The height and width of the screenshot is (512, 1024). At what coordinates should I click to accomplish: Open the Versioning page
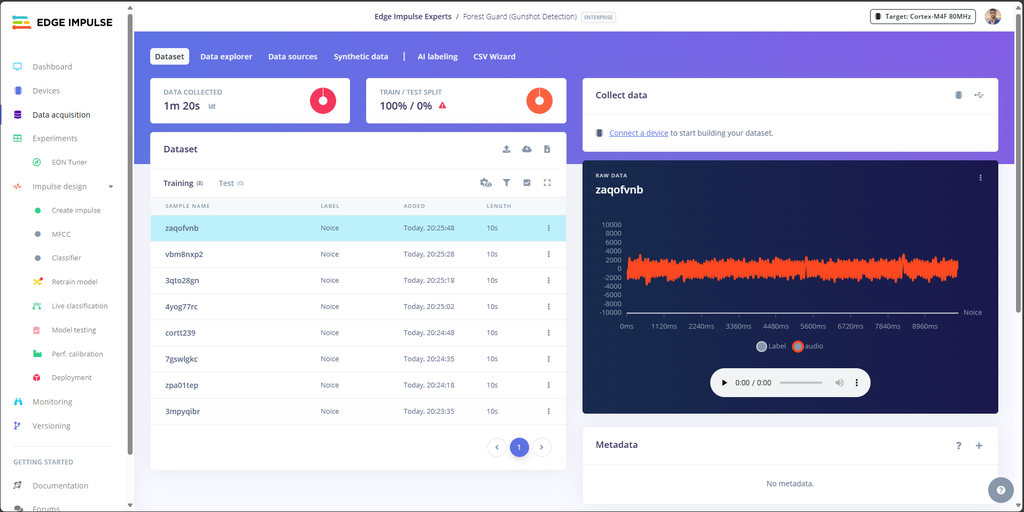(x=51, y=426)
